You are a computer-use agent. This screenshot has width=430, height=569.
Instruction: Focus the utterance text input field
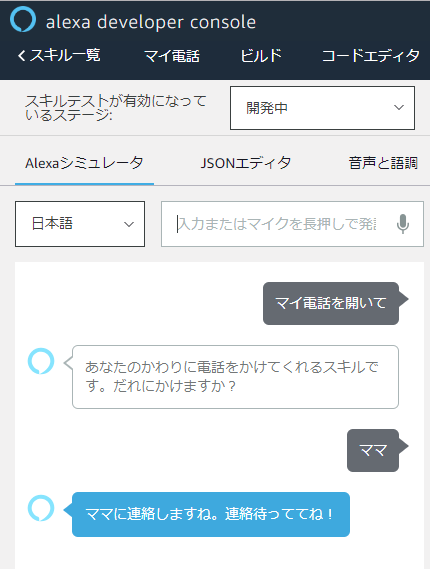click(x=278, y=224)
